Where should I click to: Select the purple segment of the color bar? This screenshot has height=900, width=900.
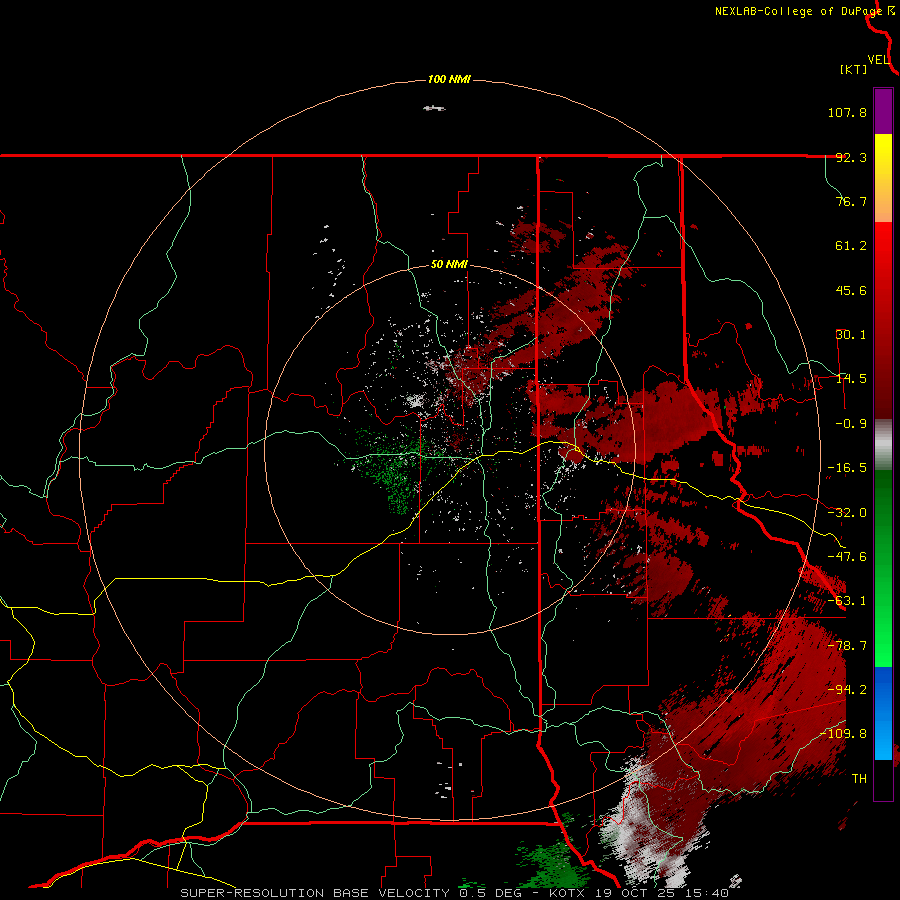coord(883,111)
